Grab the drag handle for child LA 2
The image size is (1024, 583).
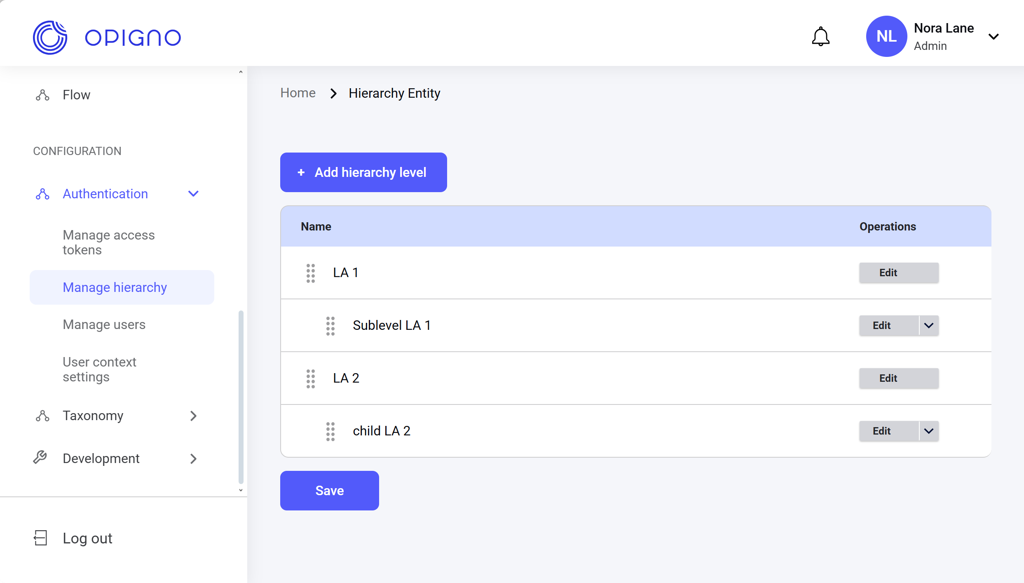tap(331, 432)
